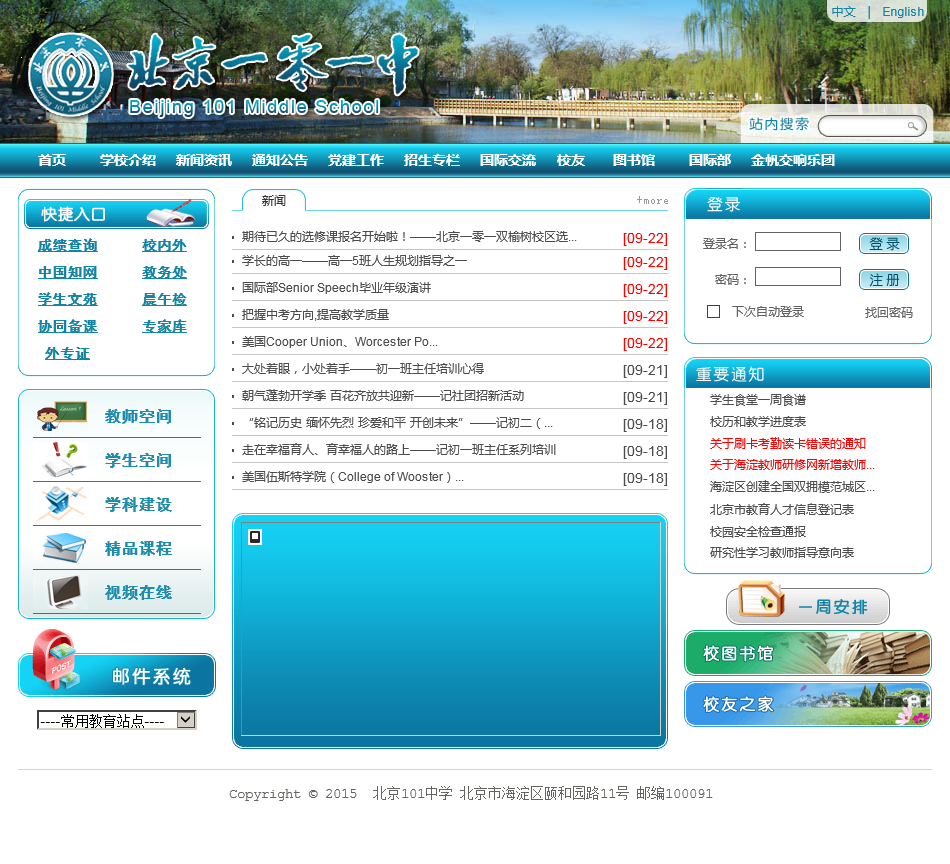
Task: Open notice 海淀区创建全国双拥模范城区
Action: tap(792, 487)
